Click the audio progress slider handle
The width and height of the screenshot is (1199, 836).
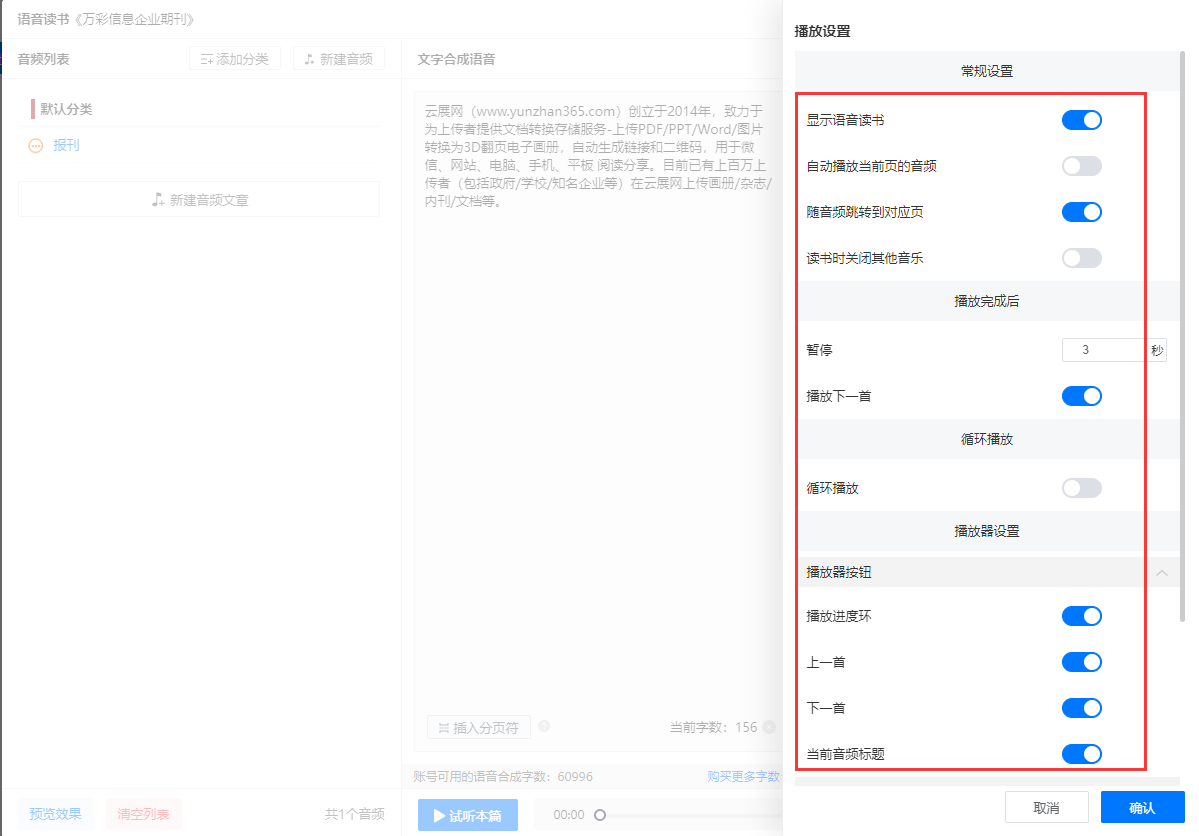pyautogui.click(x=600, y=815)
